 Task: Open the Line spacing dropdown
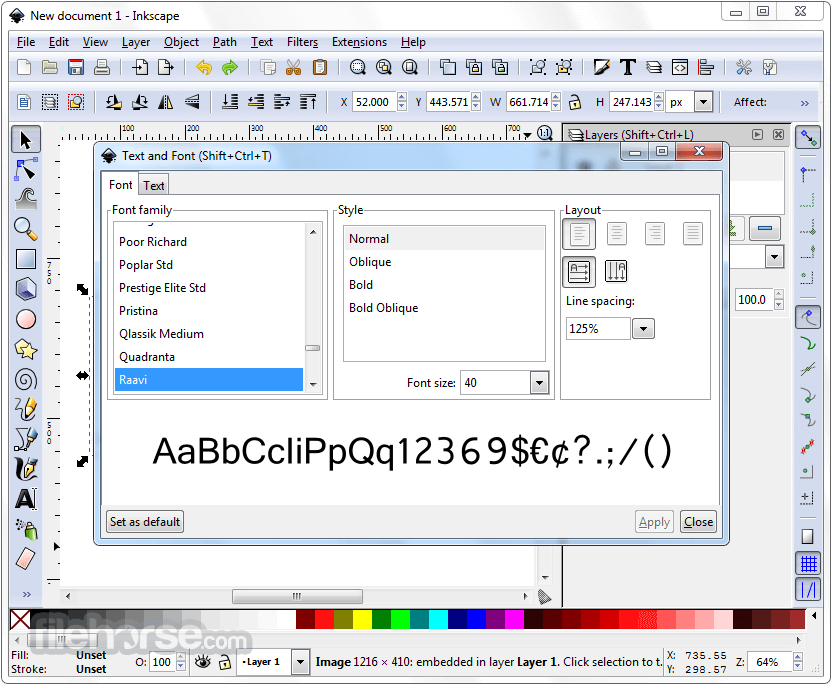tap(643, 328)
